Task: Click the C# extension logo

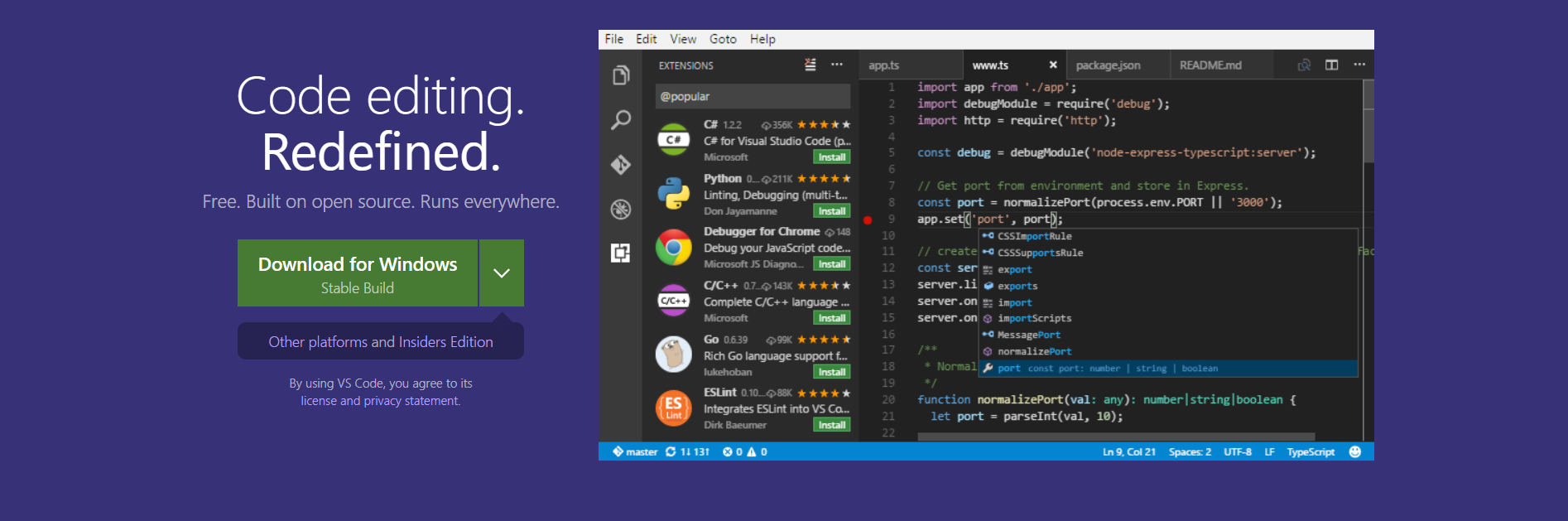Action: tap(674, 140)
